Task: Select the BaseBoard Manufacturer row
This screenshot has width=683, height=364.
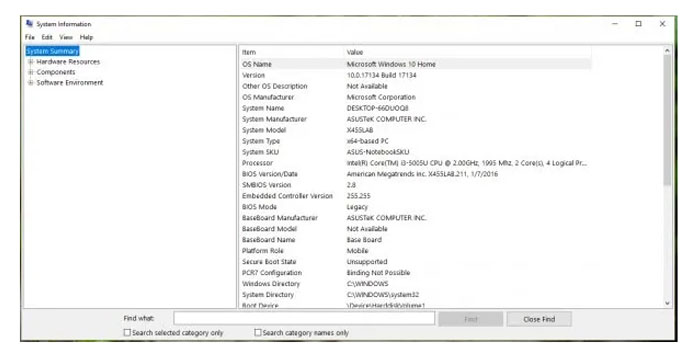Action: pyautogui.click(x=416, y=218)
